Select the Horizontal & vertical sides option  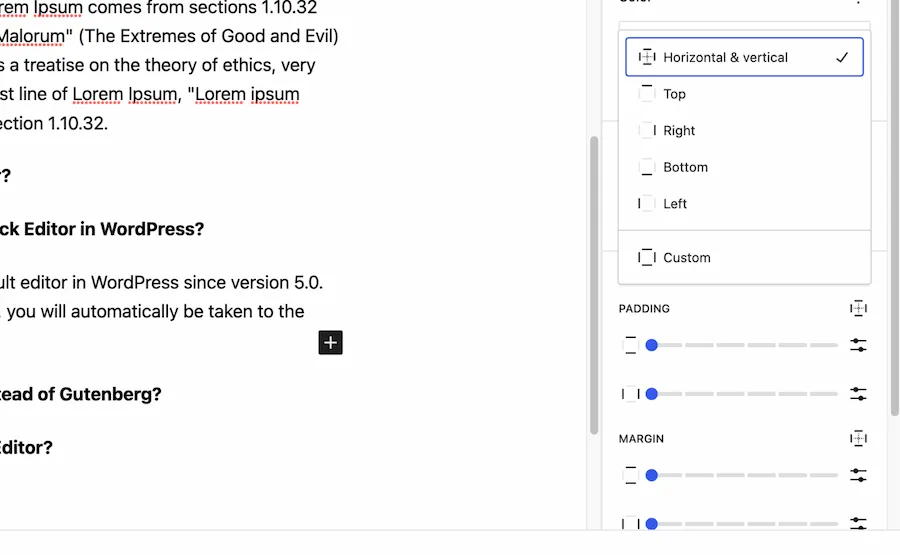pyautogui.click(x=744, y=57)
